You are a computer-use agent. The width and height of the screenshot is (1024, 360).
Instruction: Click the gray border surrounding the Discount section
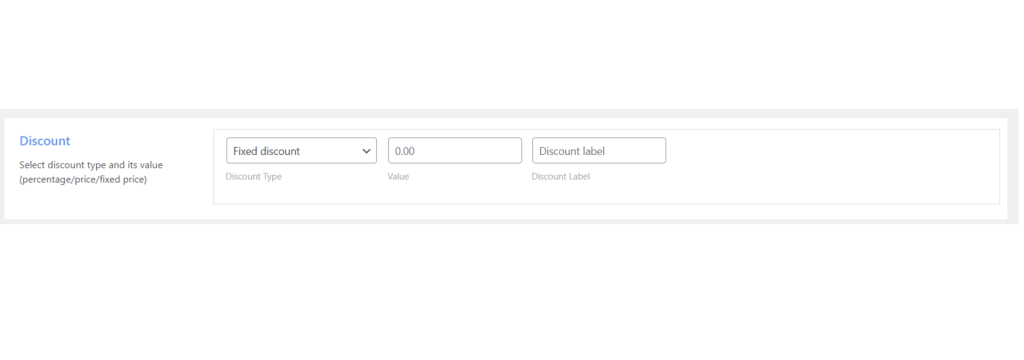(x=509, y=114)
